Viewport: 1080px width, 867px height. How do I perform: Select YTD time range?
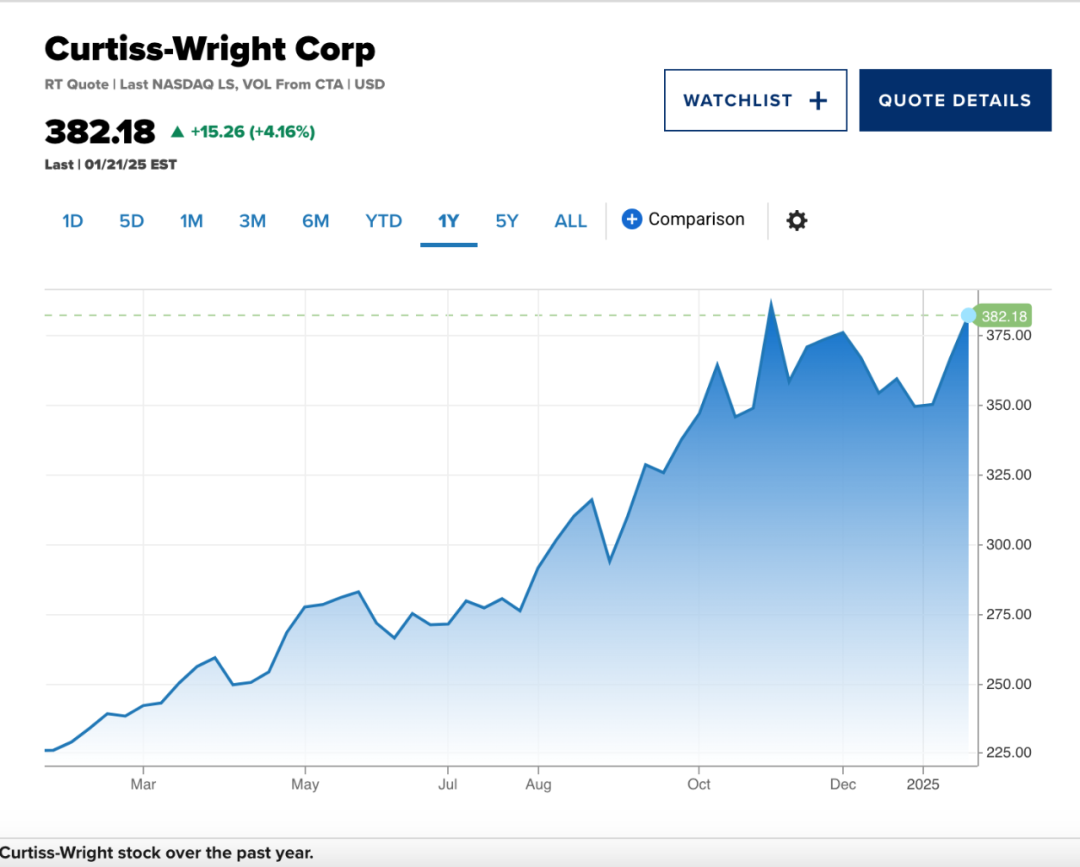(x=383, y=221)
